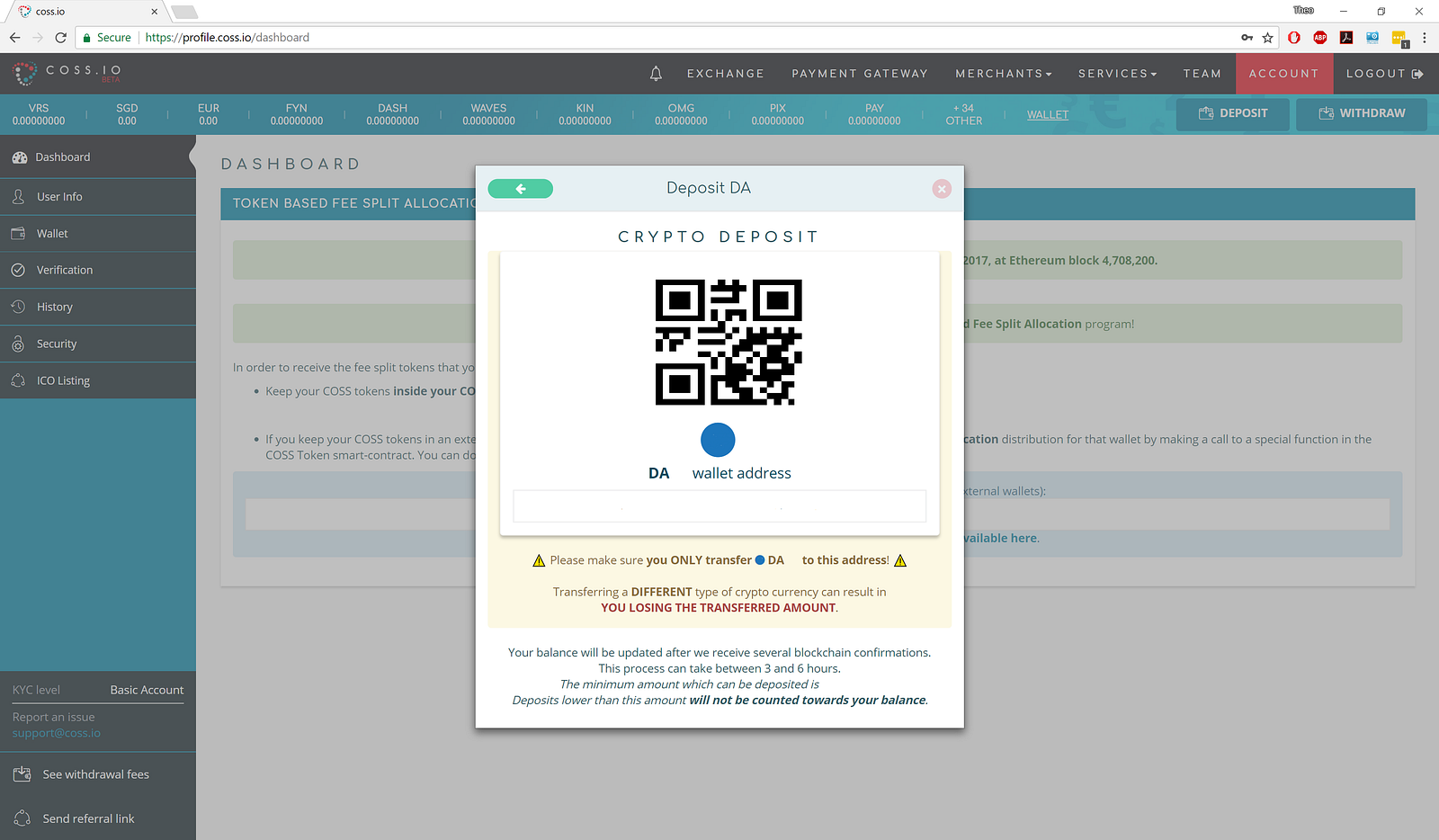Click the KIN balance
Viewport: 1439px width, 840px height.
585,114
